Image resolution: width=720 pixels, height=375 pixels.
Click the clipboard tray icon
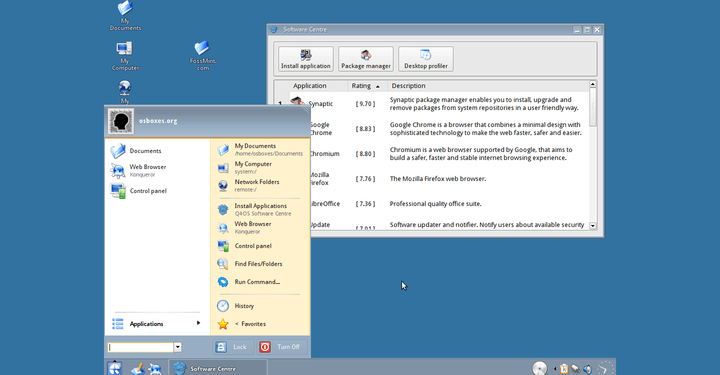tap(564, 369)
